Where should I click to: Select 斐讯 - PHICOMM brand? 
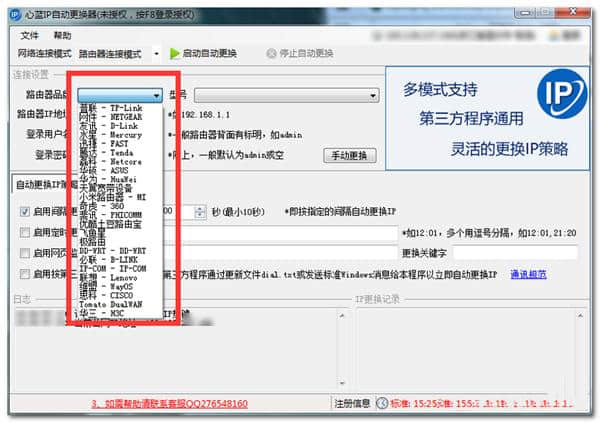(111, 215)
